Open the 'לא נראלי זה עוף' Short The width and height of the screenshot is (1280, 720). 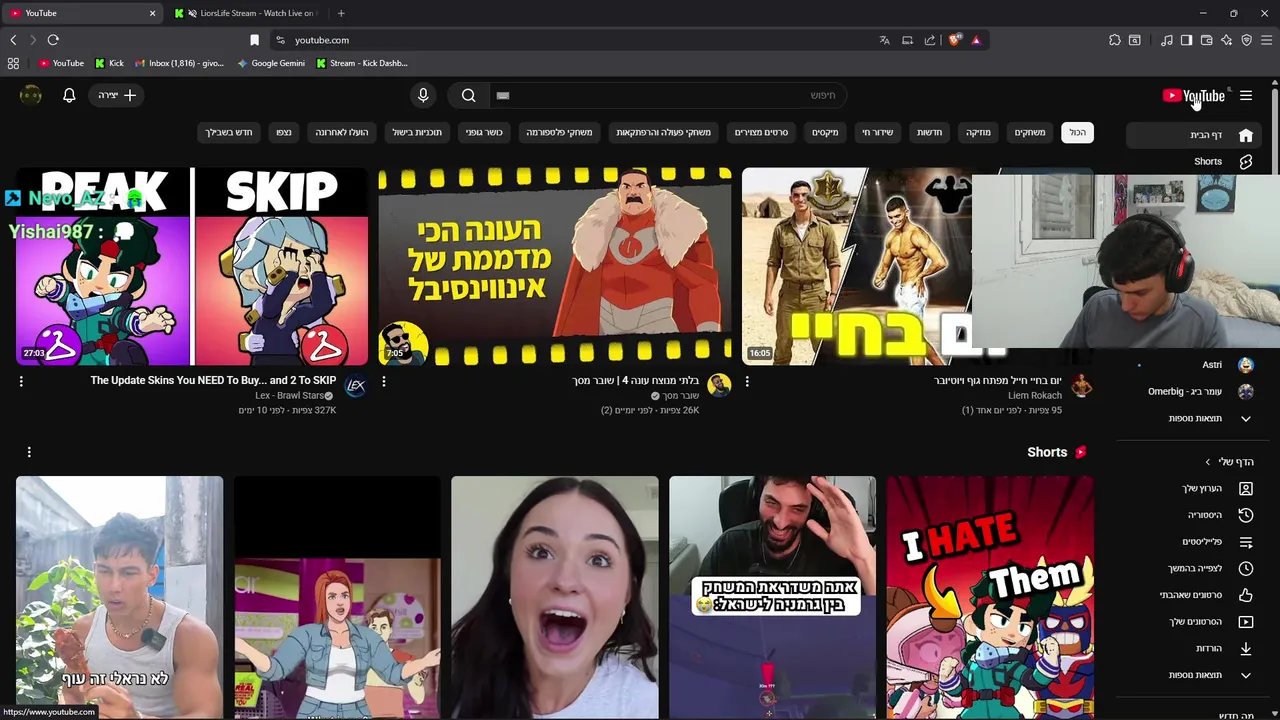point(119,597)
